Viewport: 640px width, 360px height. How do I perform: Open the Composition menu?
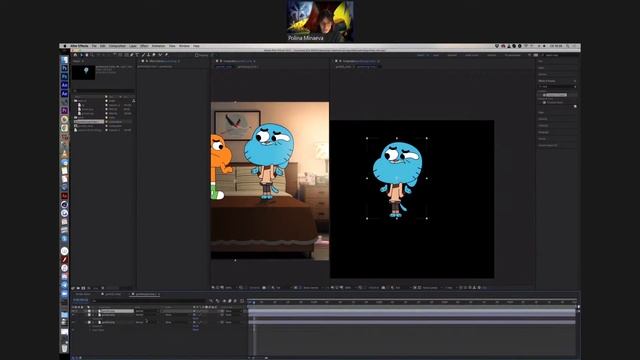tap(117, 46)
